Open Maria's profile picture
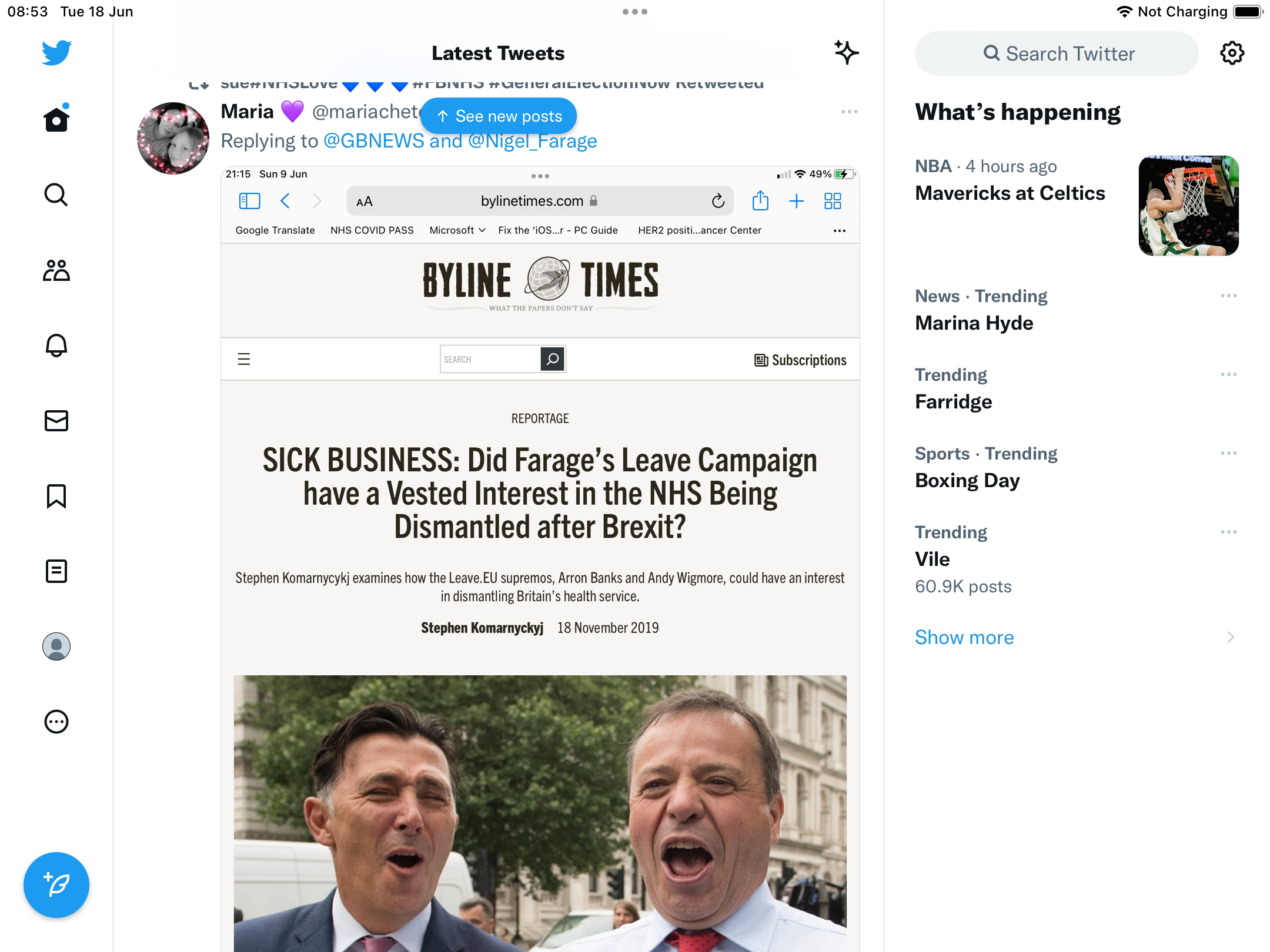This screenshot has width=1270, height=952. (x=173, y=139)
